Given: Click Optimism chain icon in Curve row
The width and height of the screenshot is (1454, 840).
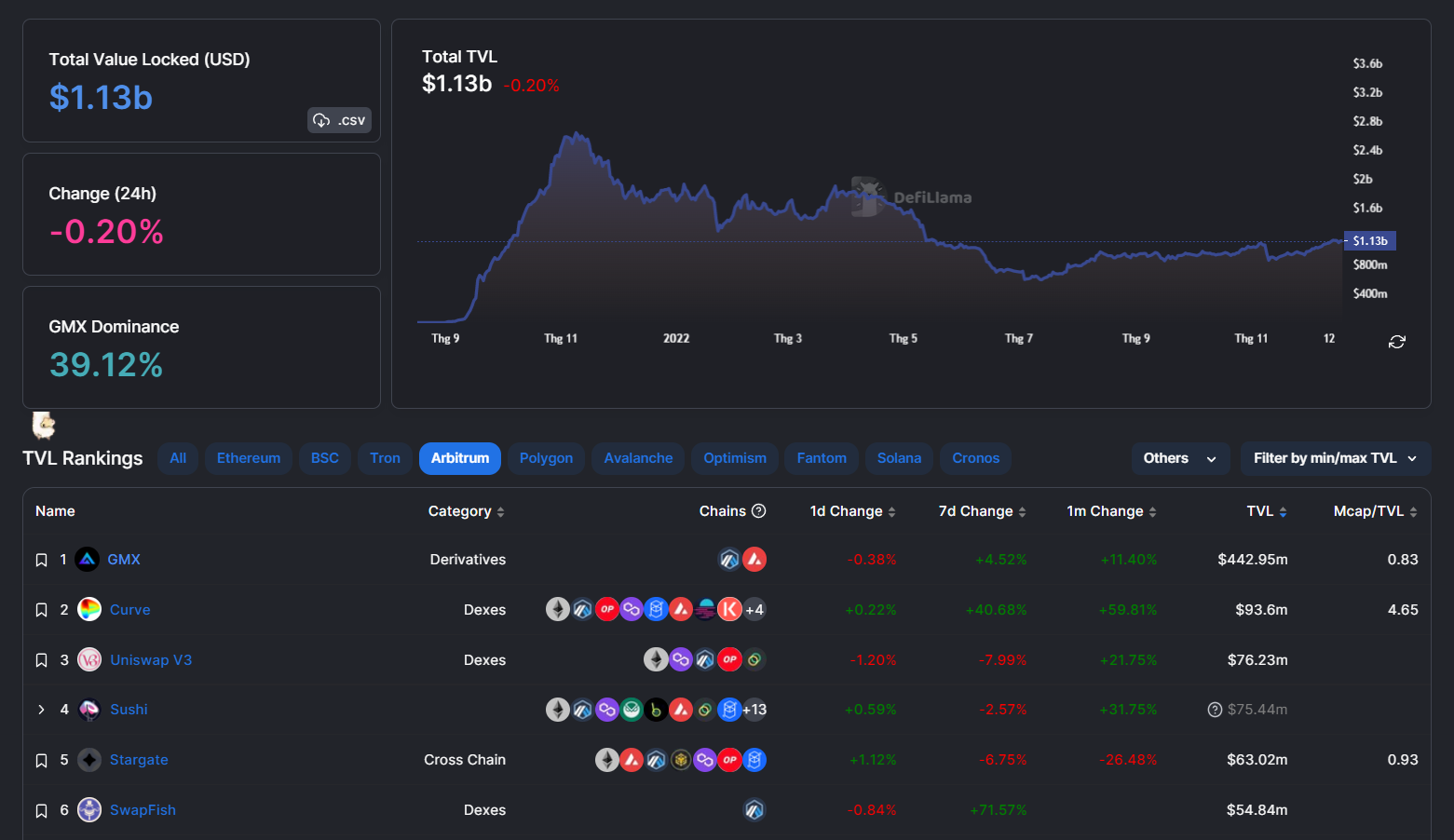Looking at the screenshot, I should pos(606,610).
